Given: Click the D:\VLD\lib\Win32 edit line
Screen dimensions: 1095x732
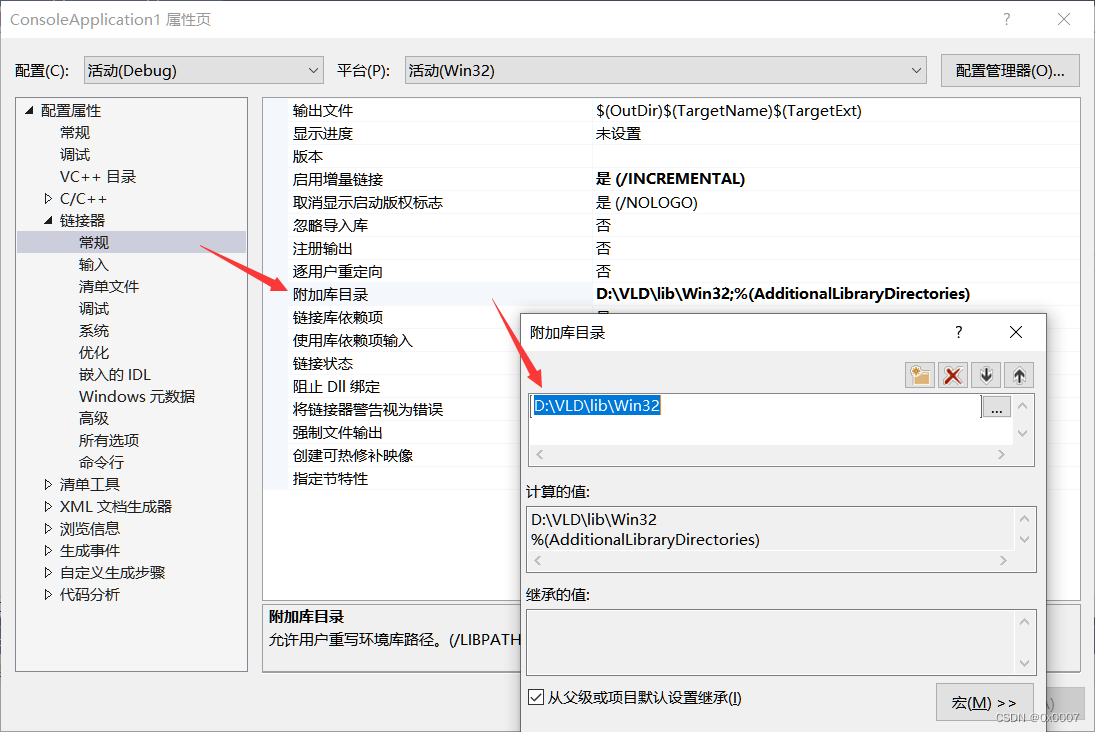Looking at the screenshot, I should [756, 406].
